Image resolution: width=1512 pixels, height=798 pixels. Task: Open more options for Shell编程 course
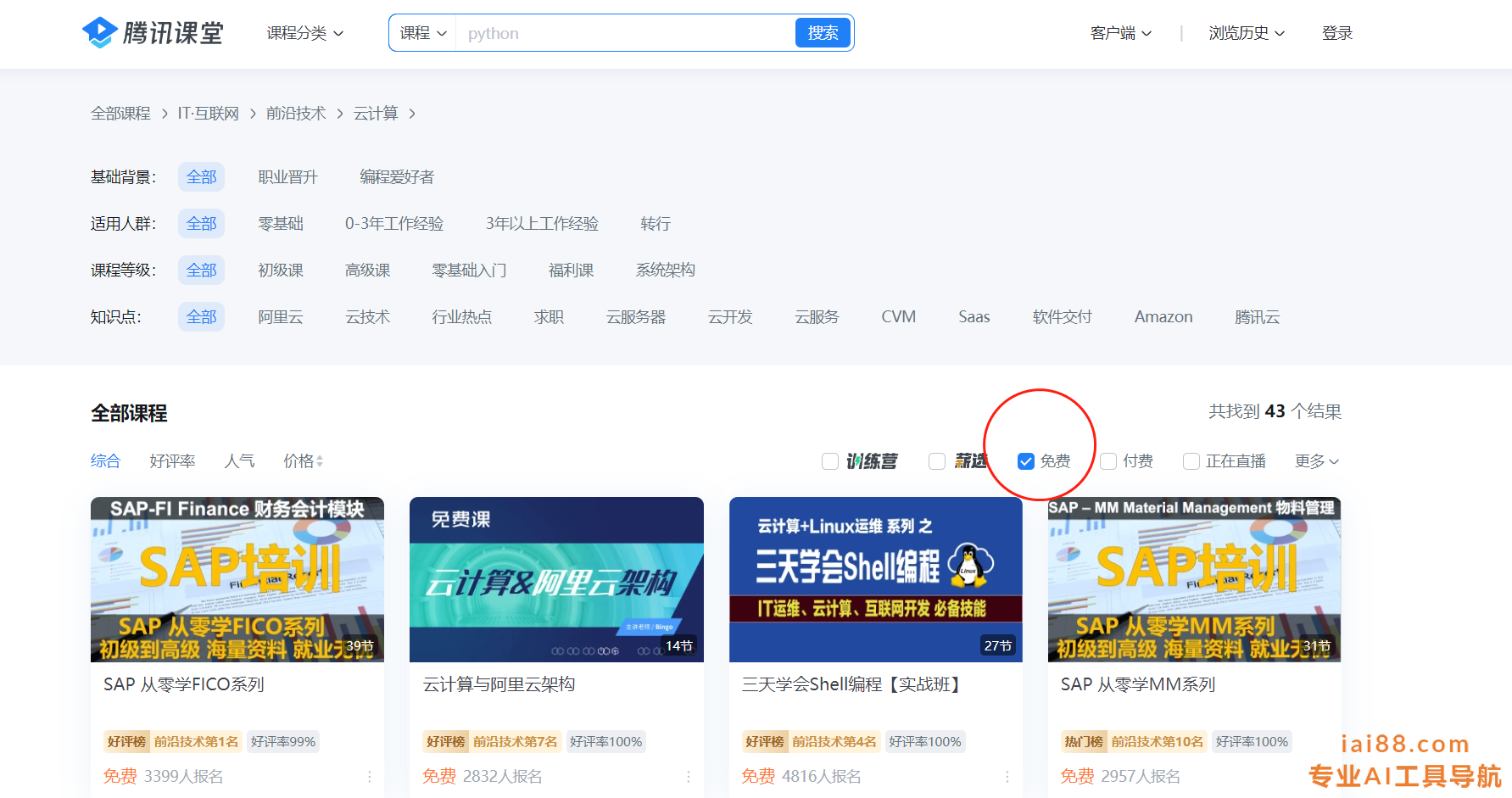[1007, 777]
